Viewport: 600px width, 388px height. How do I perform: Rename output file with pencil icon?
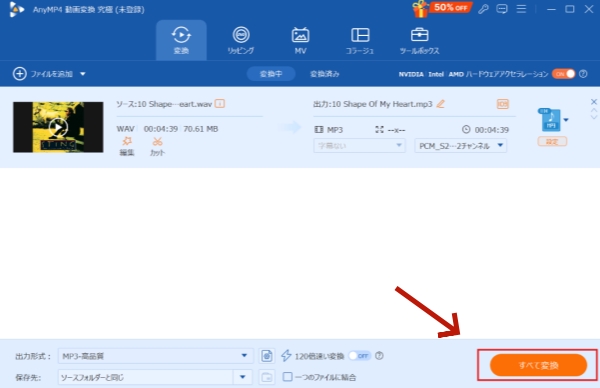click(441, 104)
